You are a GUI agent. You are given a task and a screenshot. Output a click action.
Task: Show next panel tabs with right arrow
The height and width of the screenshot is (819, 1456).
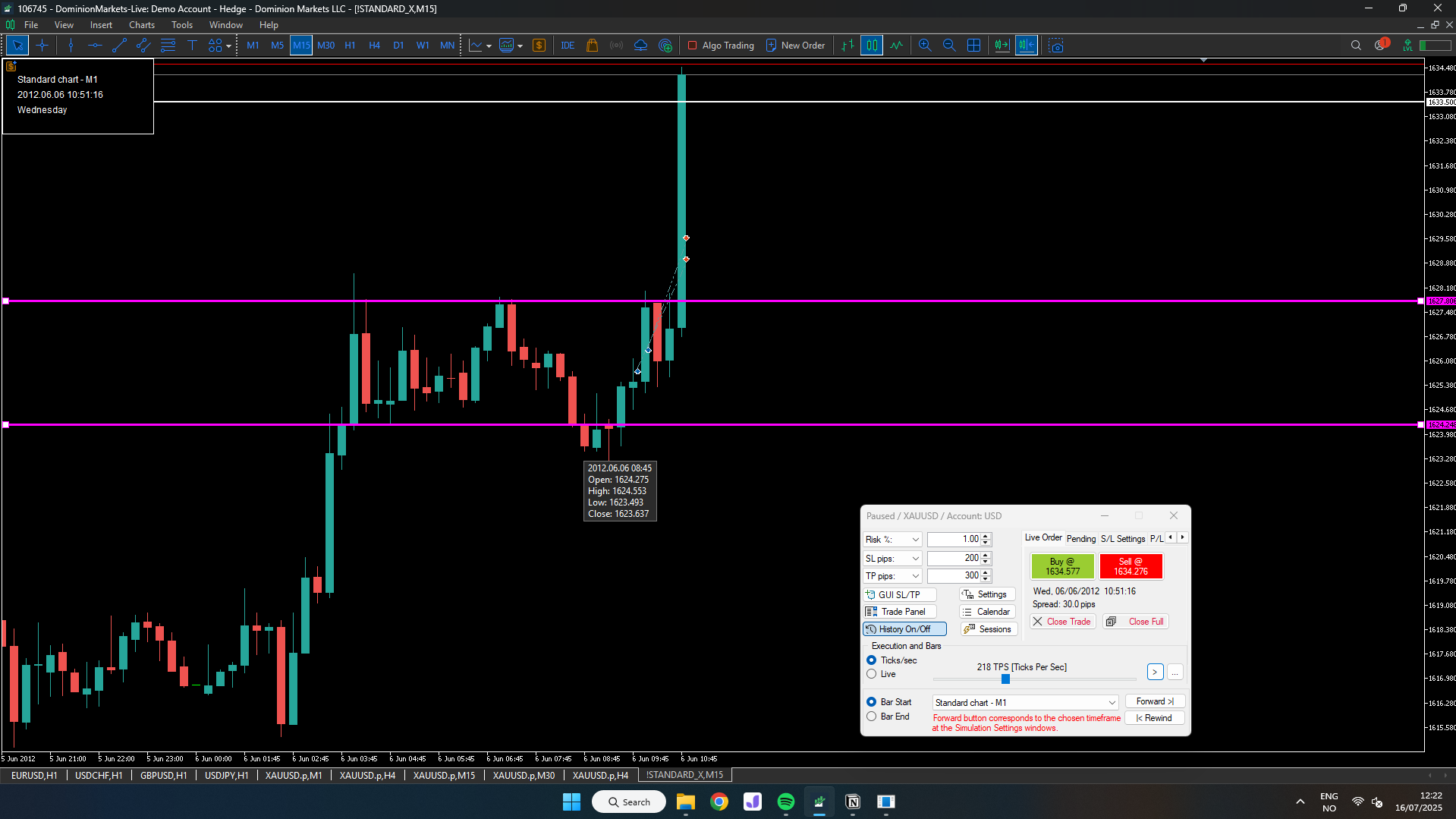[1182, 537]
